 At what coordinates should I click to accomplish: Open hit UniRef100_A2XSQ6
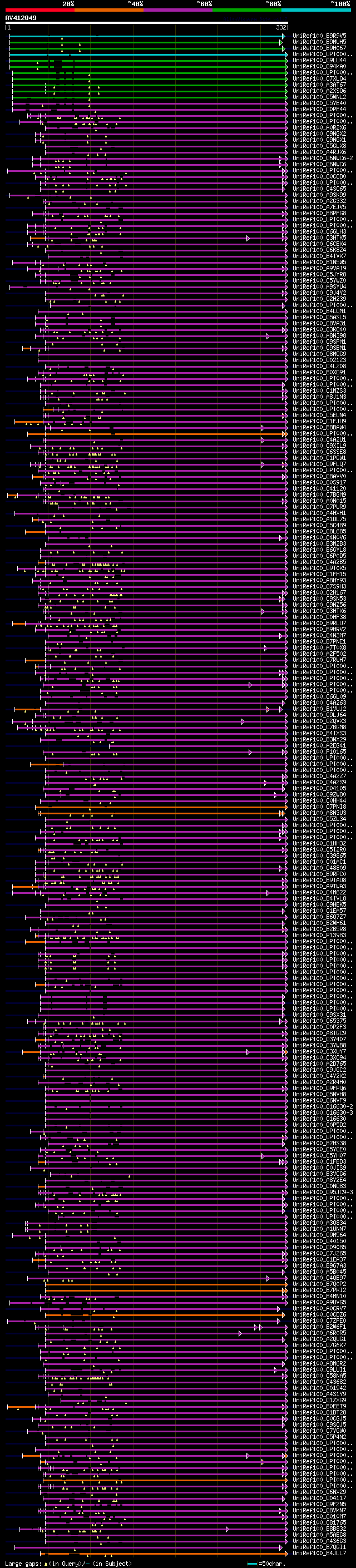point(319,91)
